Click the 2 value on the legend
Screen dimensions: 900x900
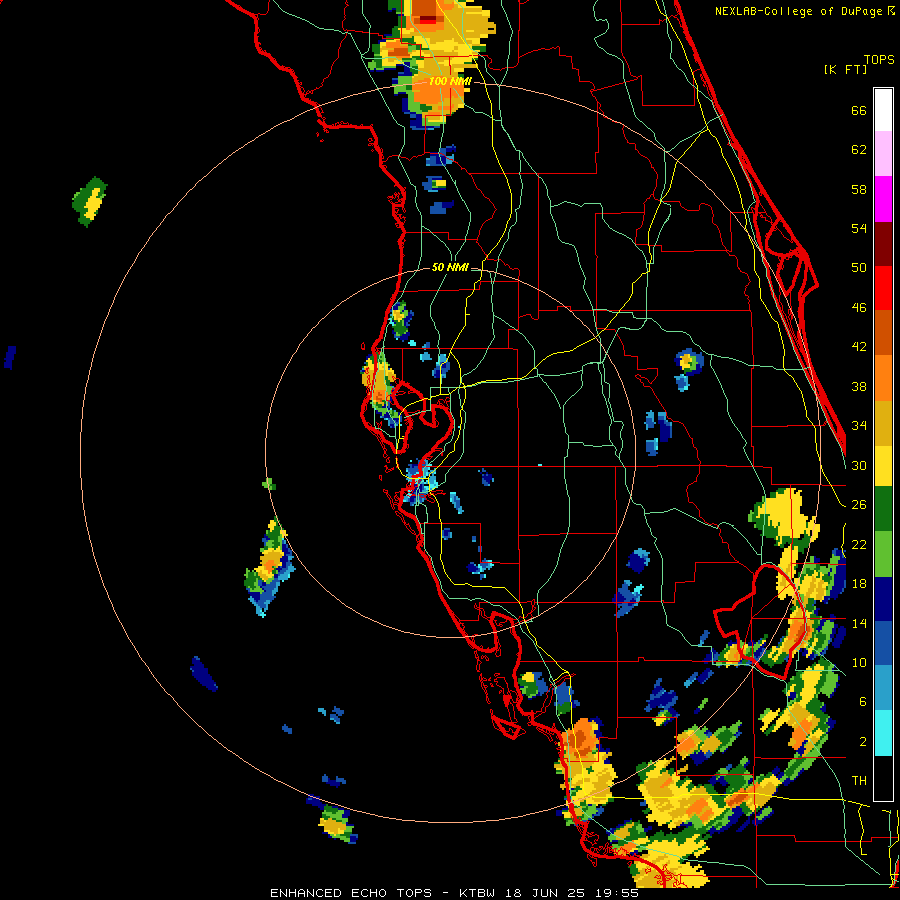(863, 741)
